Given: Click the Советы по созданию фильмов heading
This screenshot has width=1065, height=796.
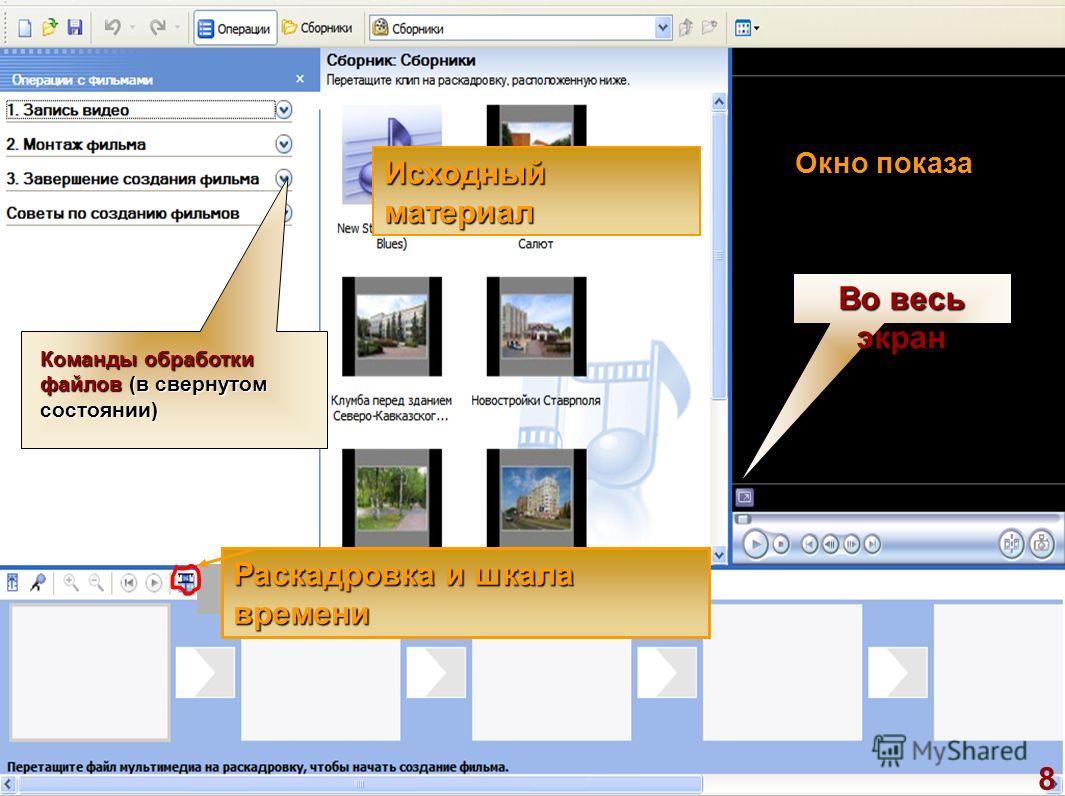Looking at the screenshot, I should pyautogui.click(x=123, y=213).
